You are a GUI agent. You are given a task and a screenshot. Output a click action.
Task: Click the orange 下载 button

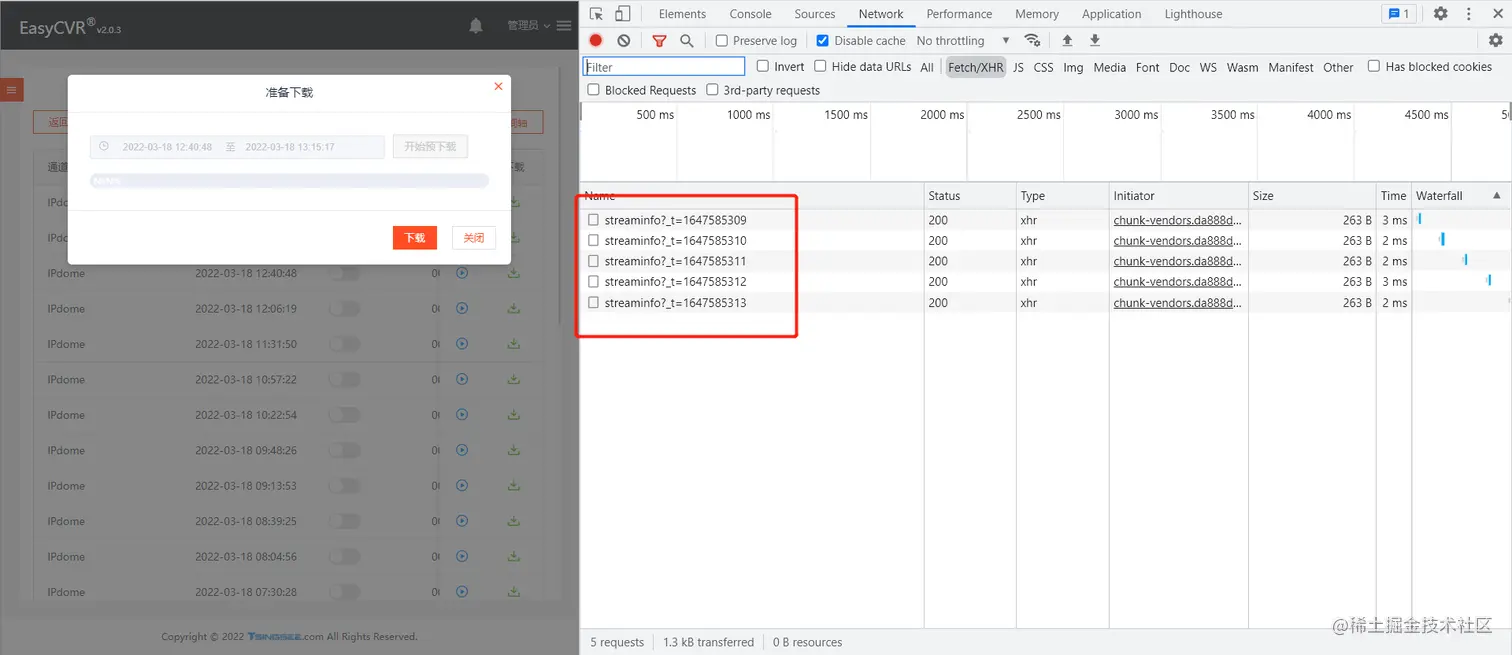tap(415, 238)
